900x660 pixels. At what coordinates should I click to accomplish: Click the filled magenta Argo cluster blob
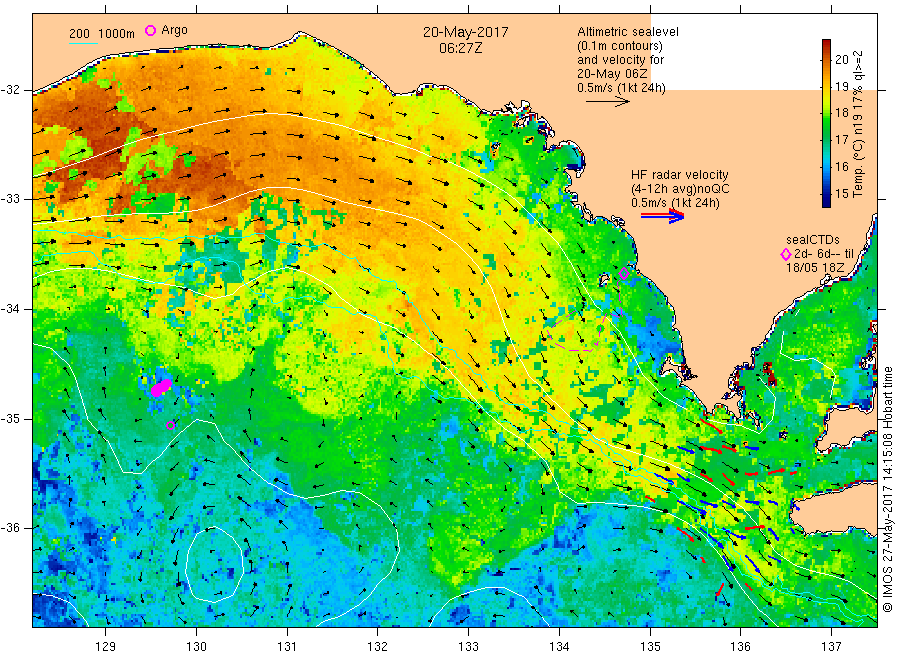[x=161, y=387]
